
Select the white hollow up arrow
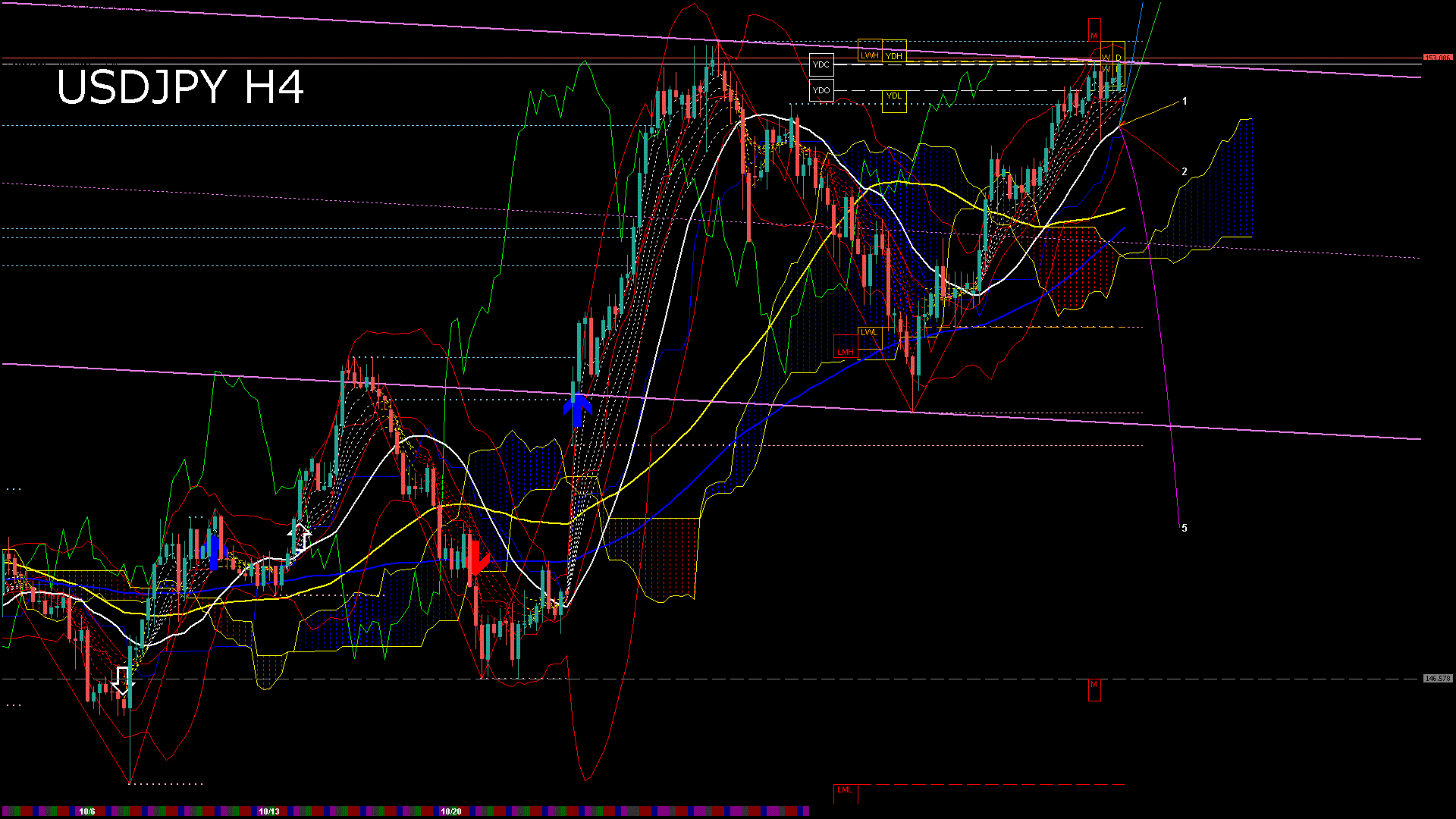click(x=300, y=537)
